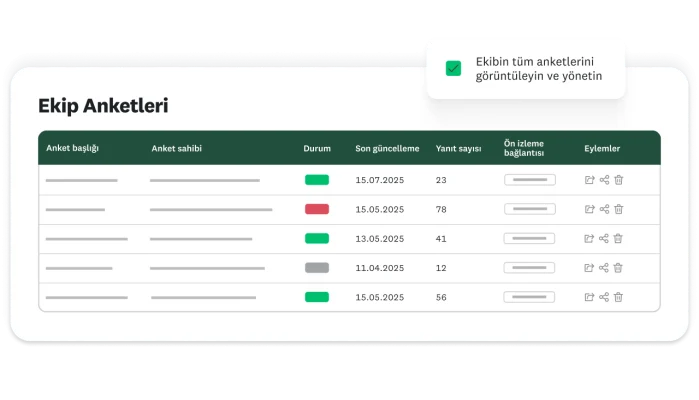Delete the survey updated 13.05.2025
Screen dimensions: 699x400
[x=618, y=239]
